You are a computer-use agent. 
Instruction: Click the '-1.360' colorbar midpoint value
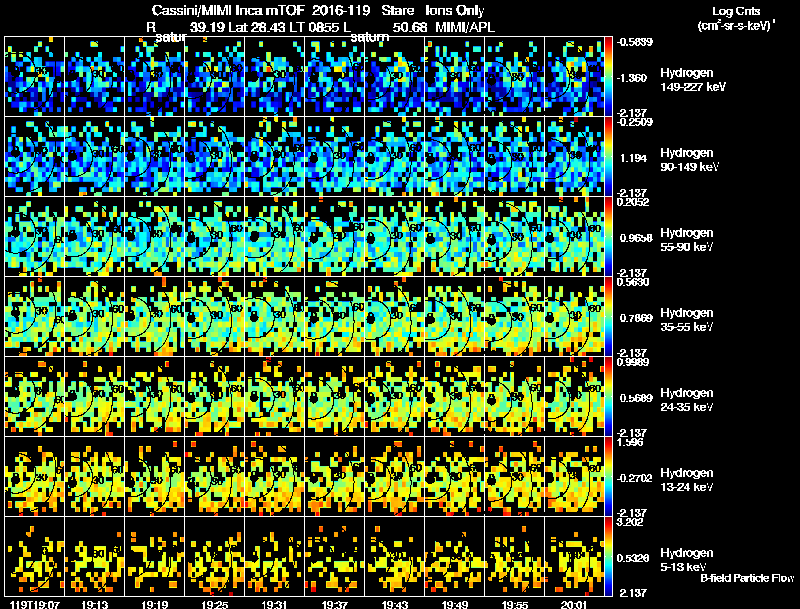click(x=632, y=78)
